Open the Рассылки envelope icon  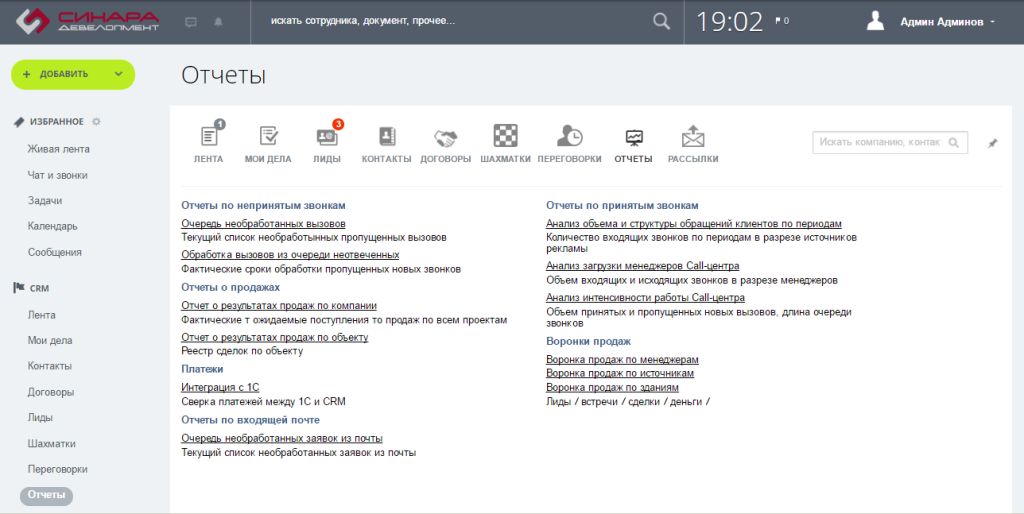pyautogui.click(x=693, y=137)
